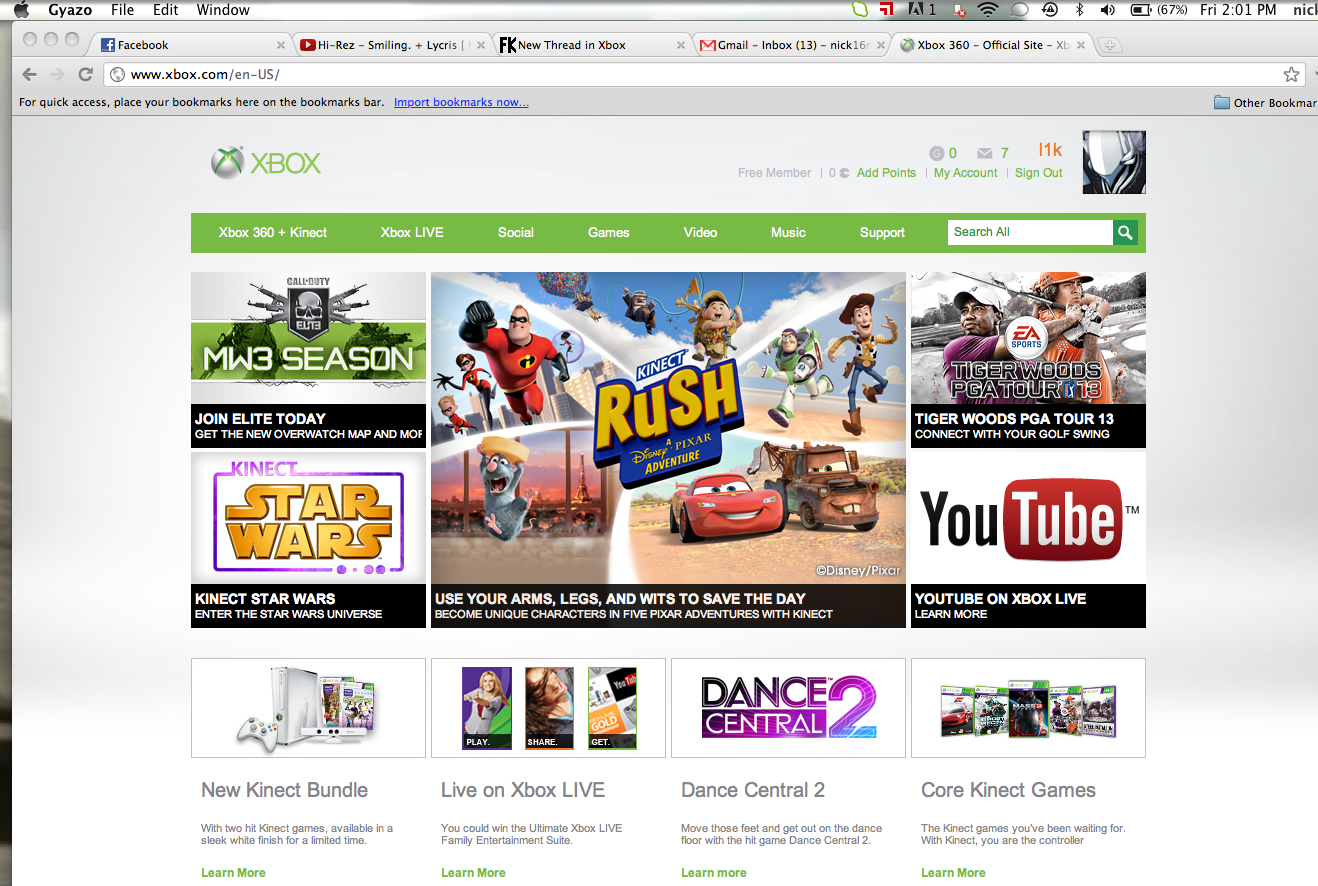The image size is (1318, 886).
Task: Click Learn More under Core Kinect Games
Action: click(x=953, y=873)
